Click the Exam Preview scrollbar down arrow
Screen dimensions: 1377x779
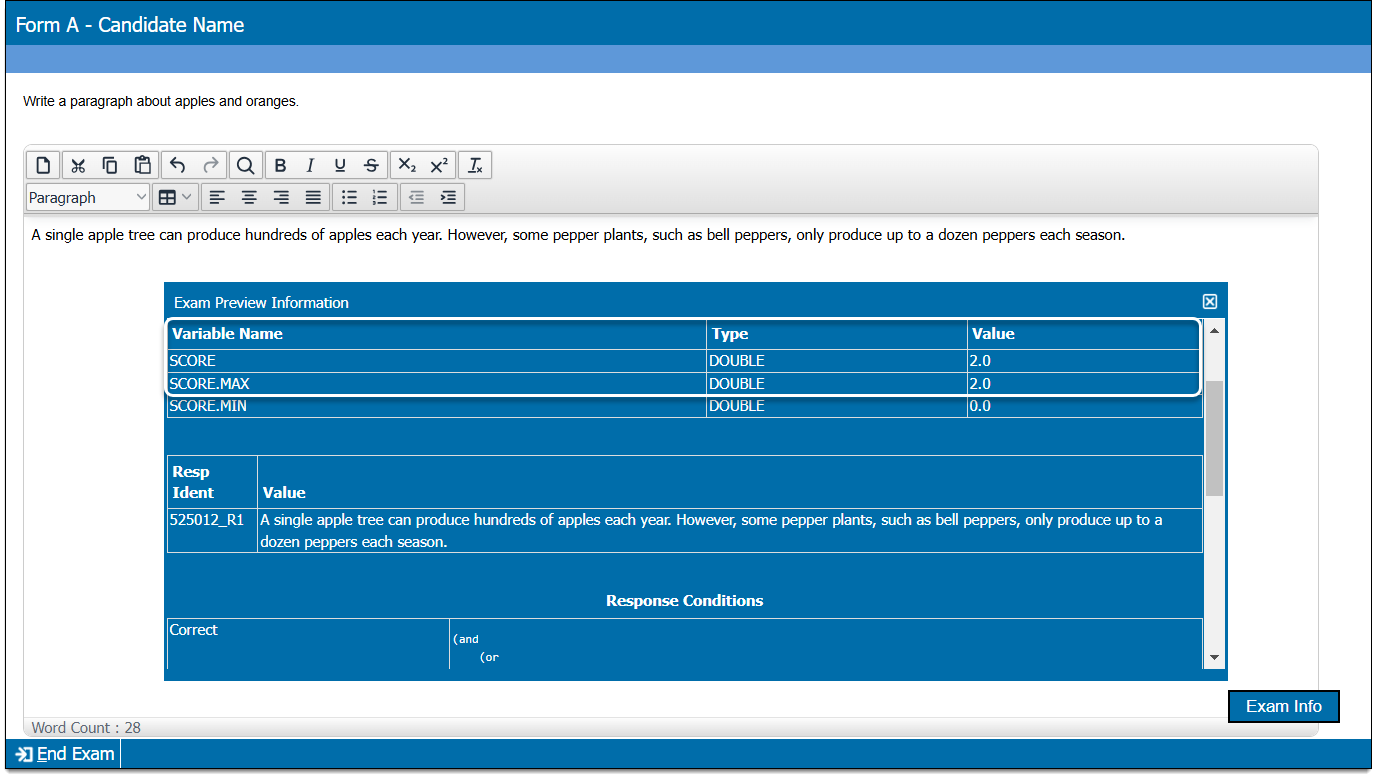(1214, 657)
